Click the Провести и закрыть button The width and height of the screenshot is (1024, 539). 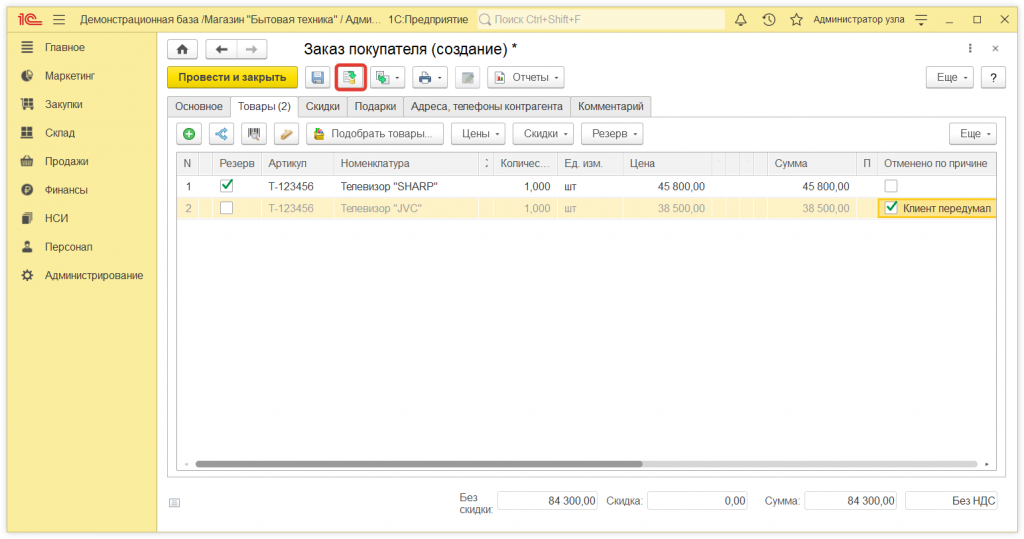click(x=232, y=78)
